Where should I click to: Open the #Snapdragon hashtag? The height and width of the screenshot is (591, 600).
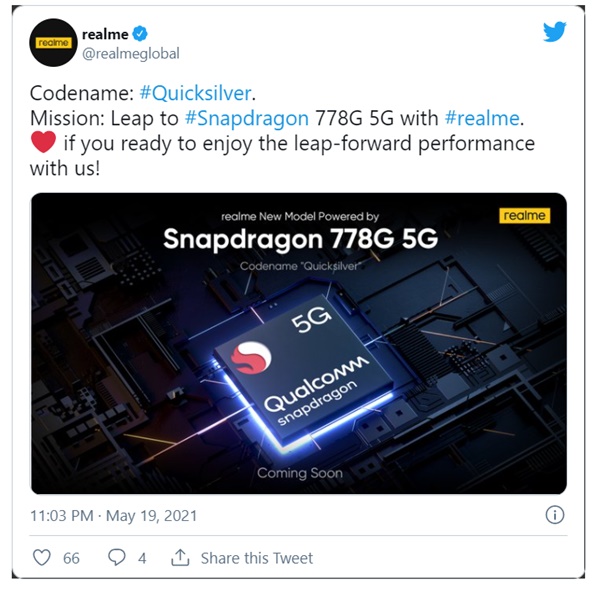(246, 118)
